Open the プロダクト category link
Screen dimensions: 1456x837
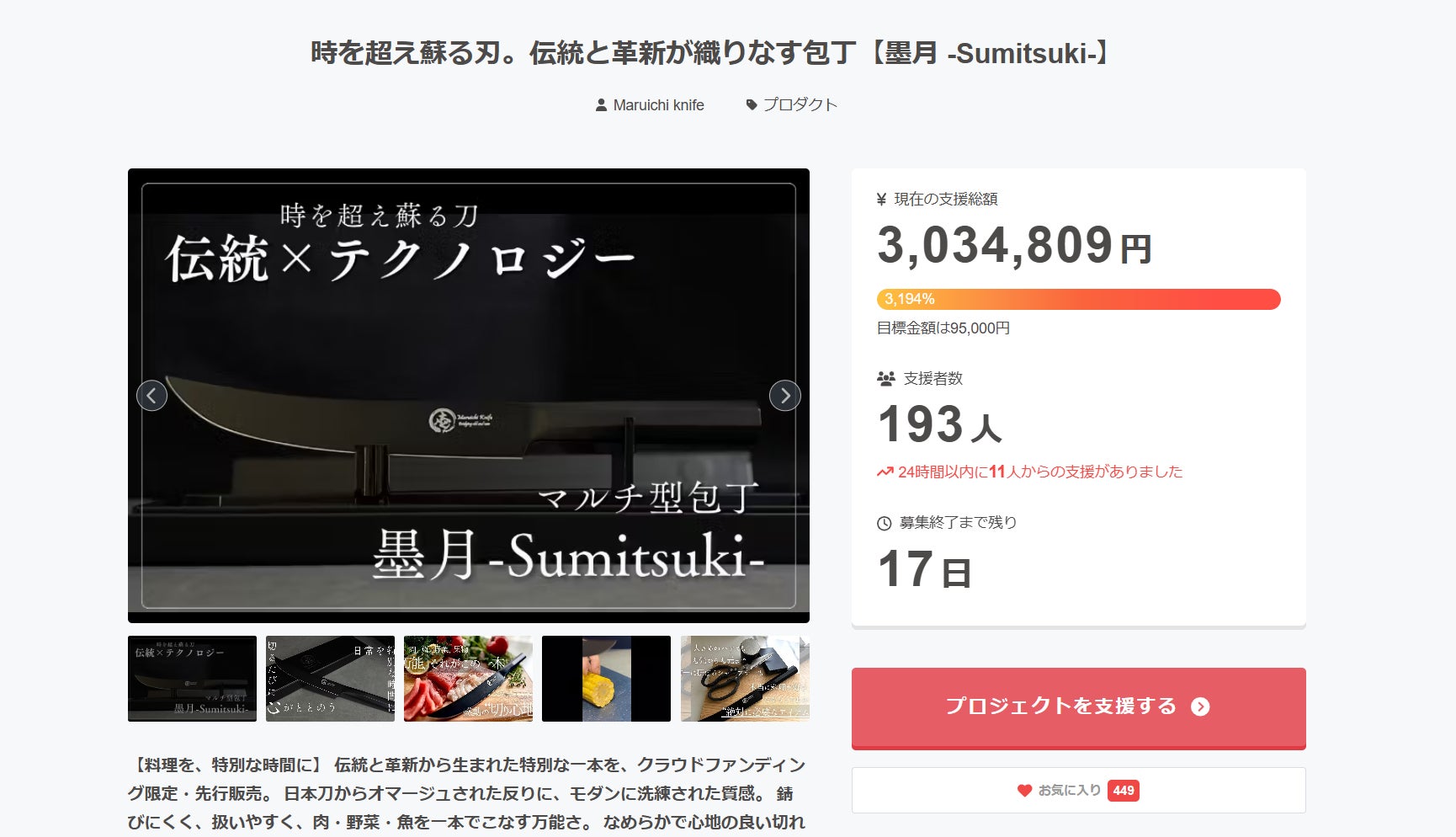[792, 105]
